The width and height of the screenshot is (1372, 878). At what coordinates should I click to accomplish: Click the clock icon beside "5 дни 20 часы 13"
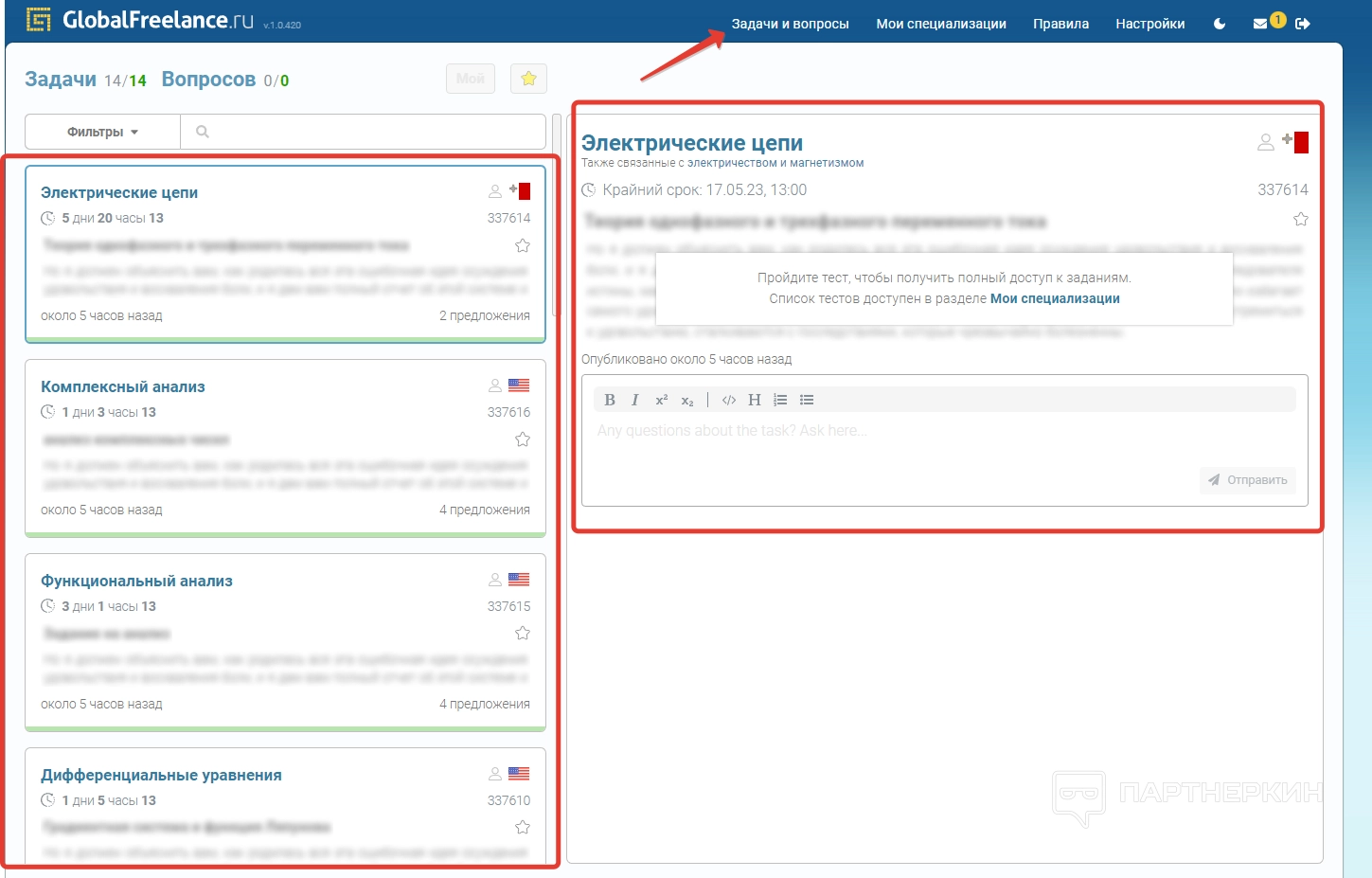pos(47,218)
